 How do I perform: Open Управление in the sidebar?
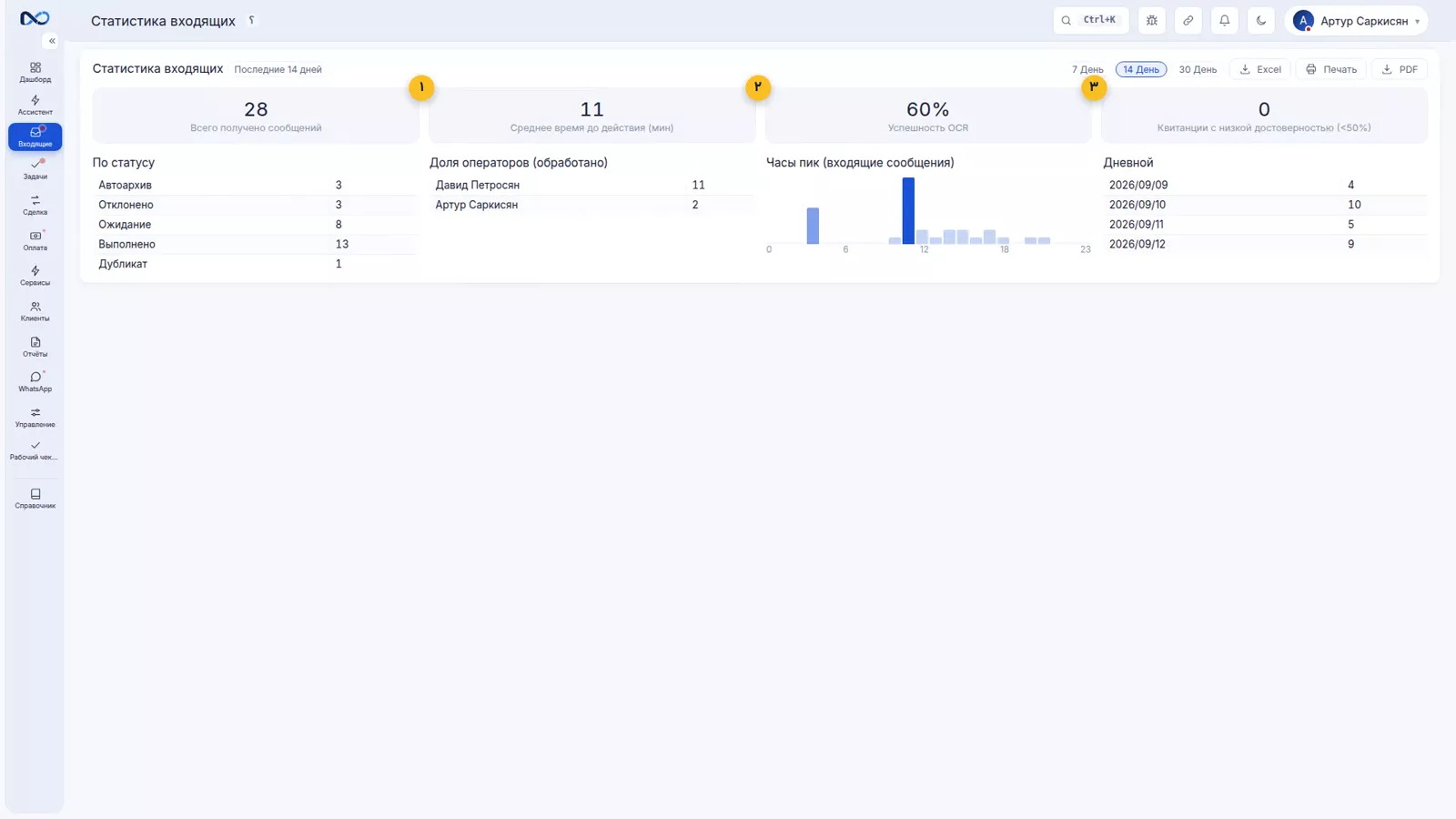(x=35, y=417)
